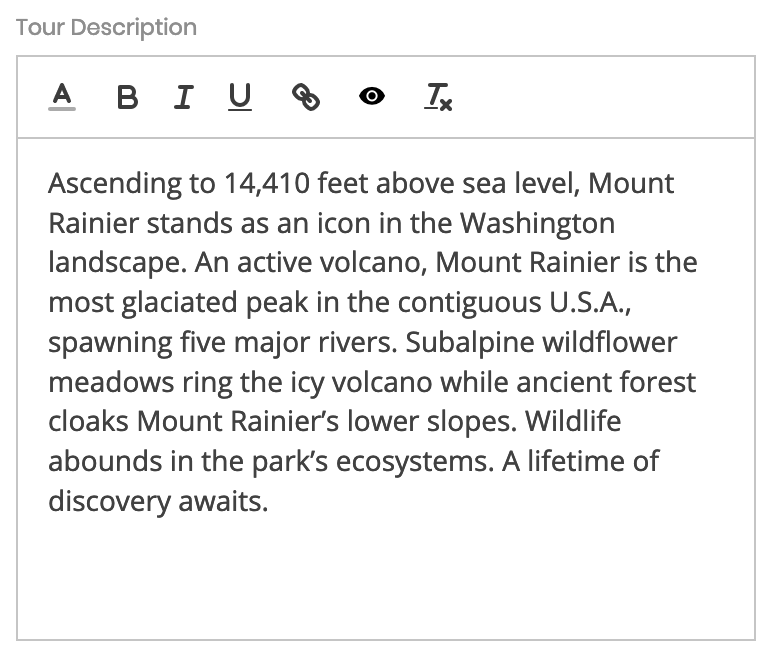
Task: Click the empty area below the description text
Action: click(x=386, y=575)
